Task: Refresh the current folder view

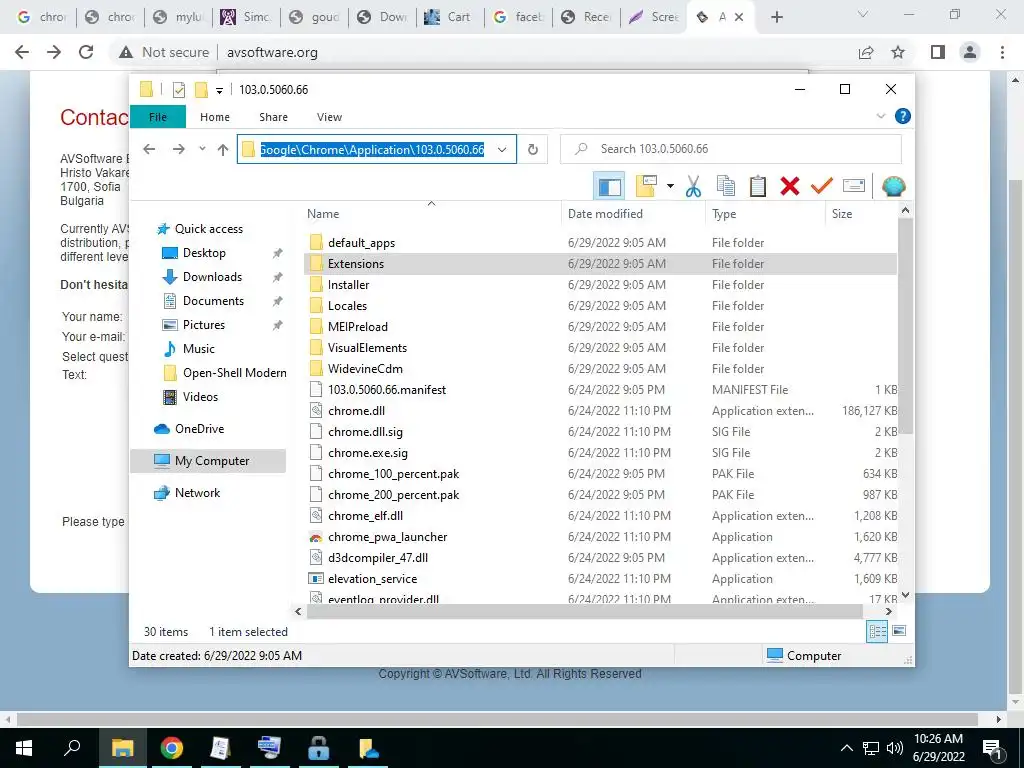Action: tap(533, 150)
